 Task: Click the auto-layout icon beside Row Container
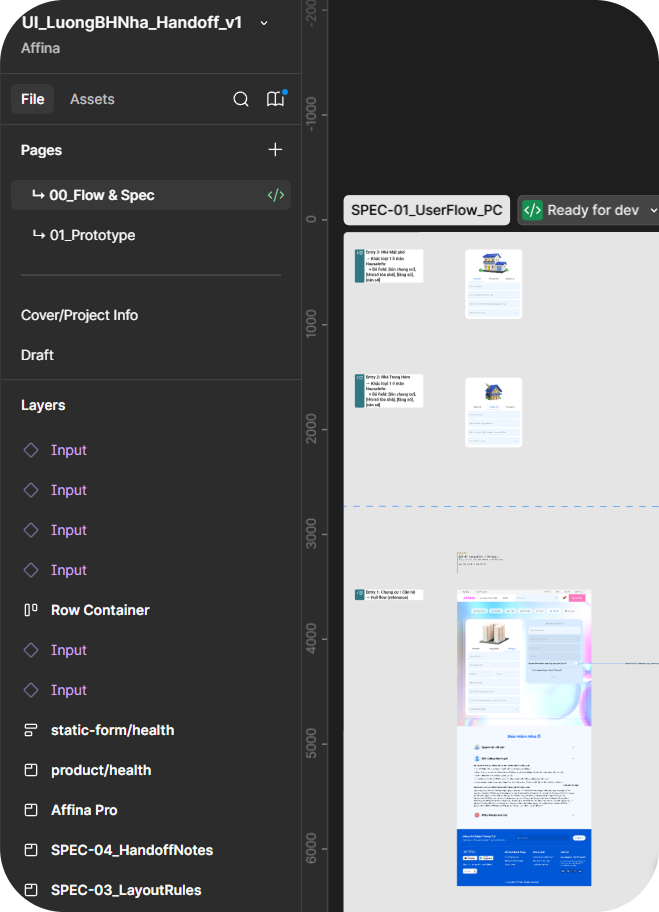pyautogui.click(x=31, y=610)
